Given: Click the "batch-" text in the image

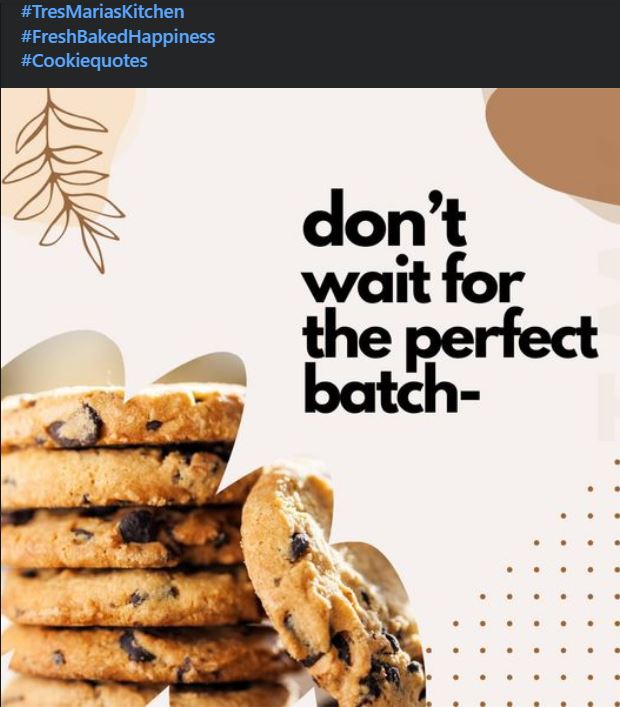Looking at the screenshot, I should tap(391, 390).
